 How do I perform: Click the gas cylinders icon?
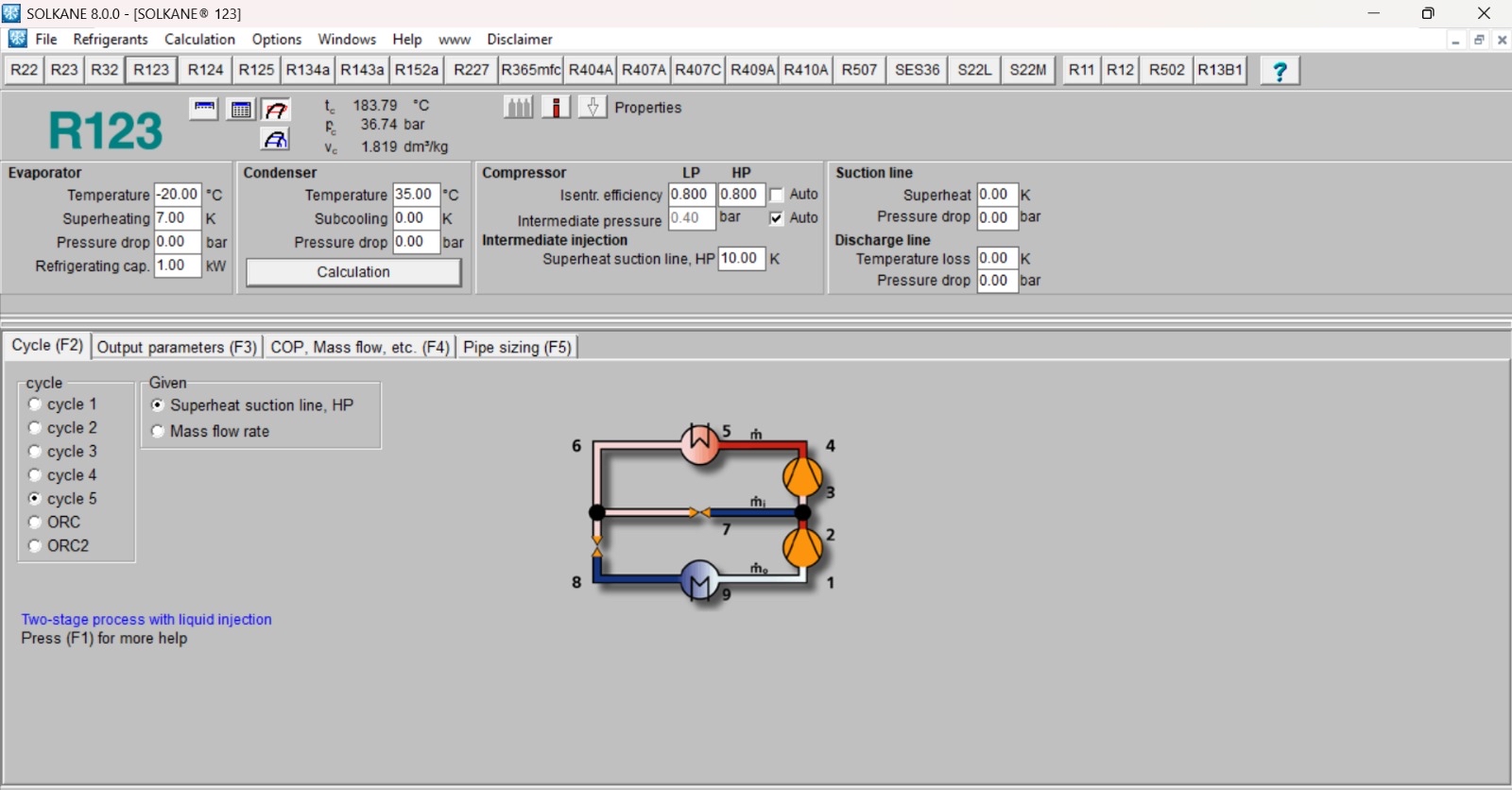point(519,107)
